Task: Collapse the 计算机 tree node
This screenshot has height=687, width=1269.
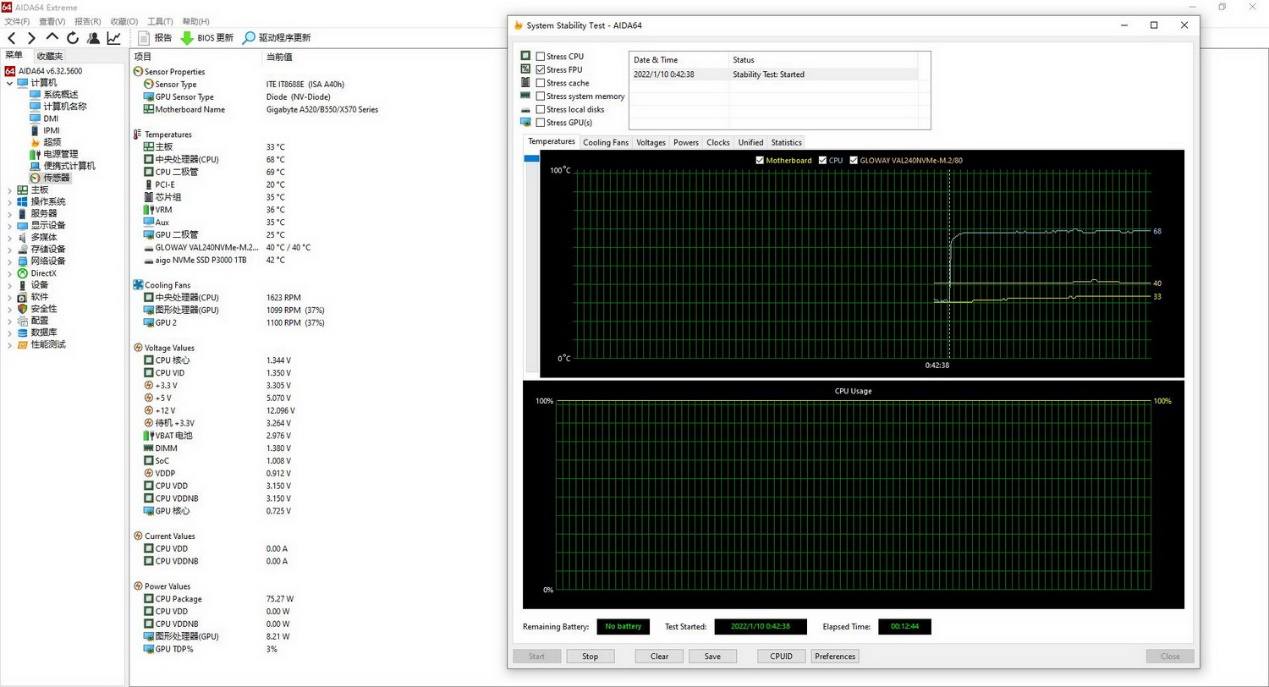Action: 10,82
